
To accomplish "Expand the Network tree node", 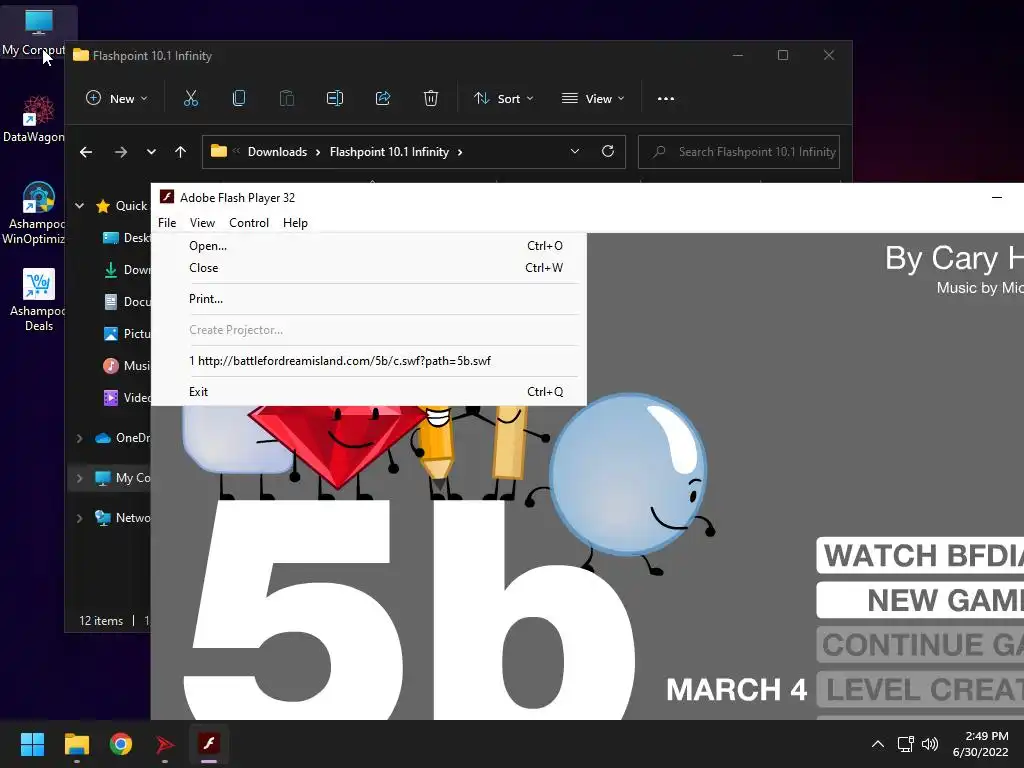I will click(x=80, y=518).
